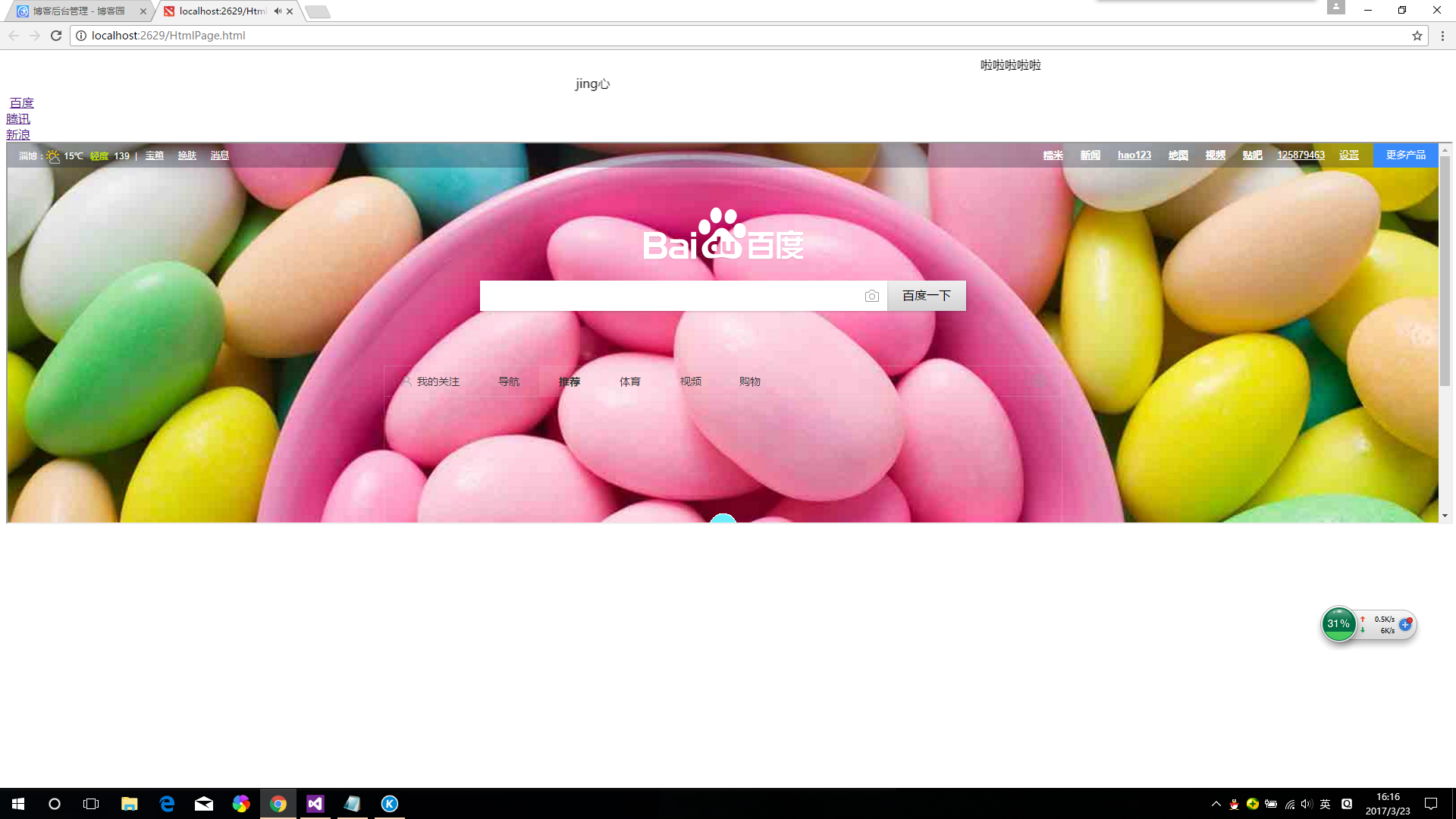This screenshot has width=1456, height=819.
Task: Switch to localhost:2629 tab
Action: click(227, 11)
